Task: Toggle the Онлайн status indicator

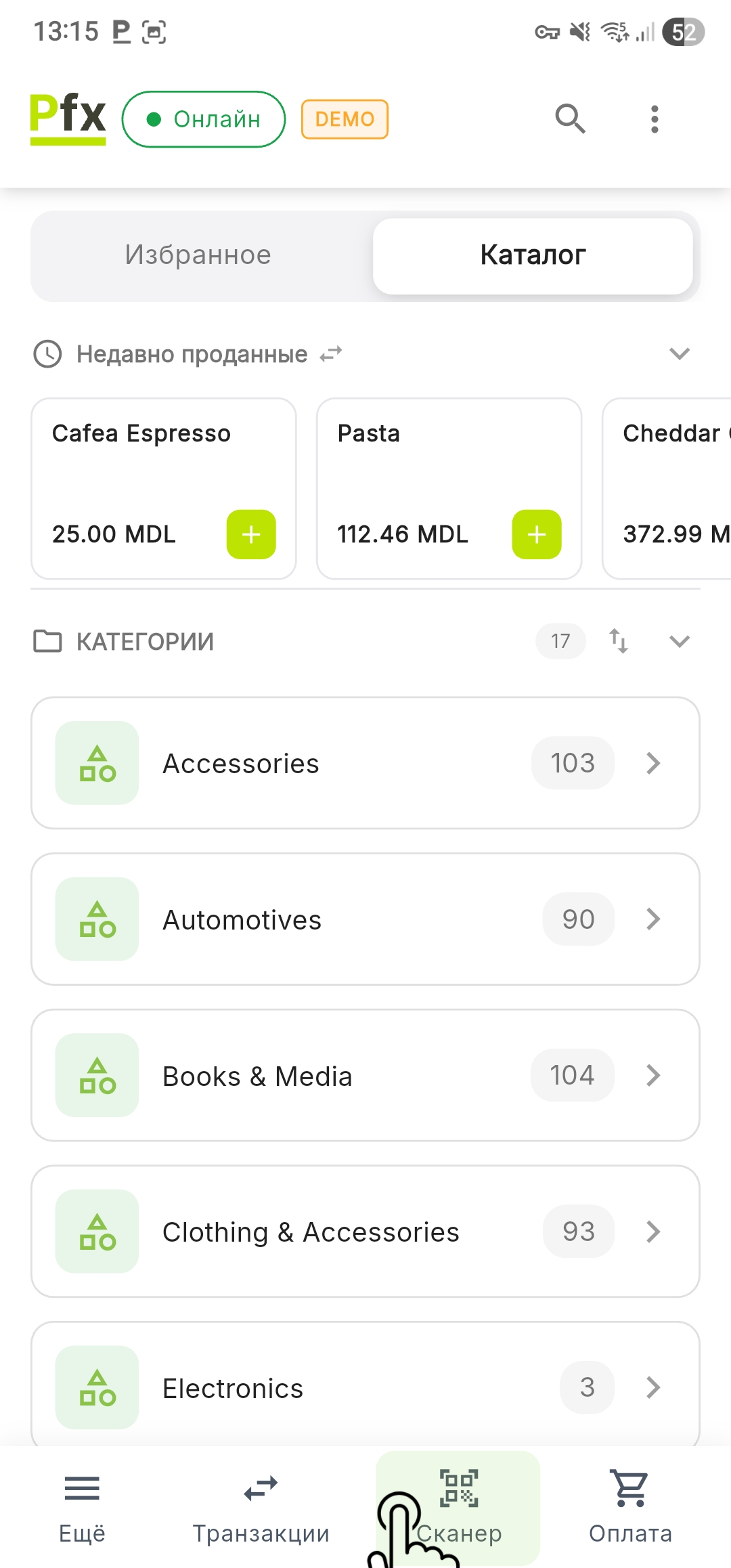Action: coord(204,119)
